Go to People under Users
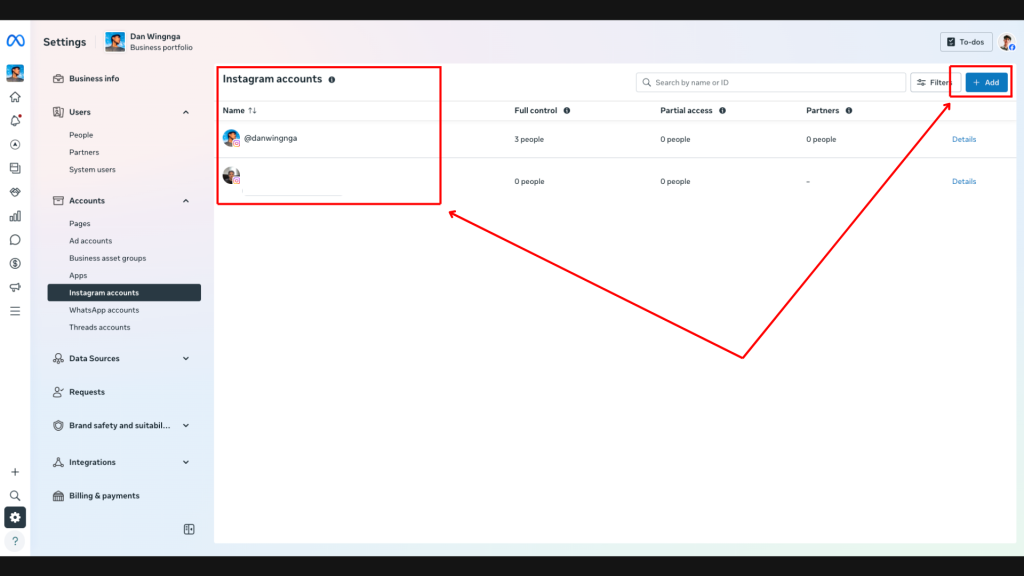This screenshot has height=576, width=1024. (81, 135)
